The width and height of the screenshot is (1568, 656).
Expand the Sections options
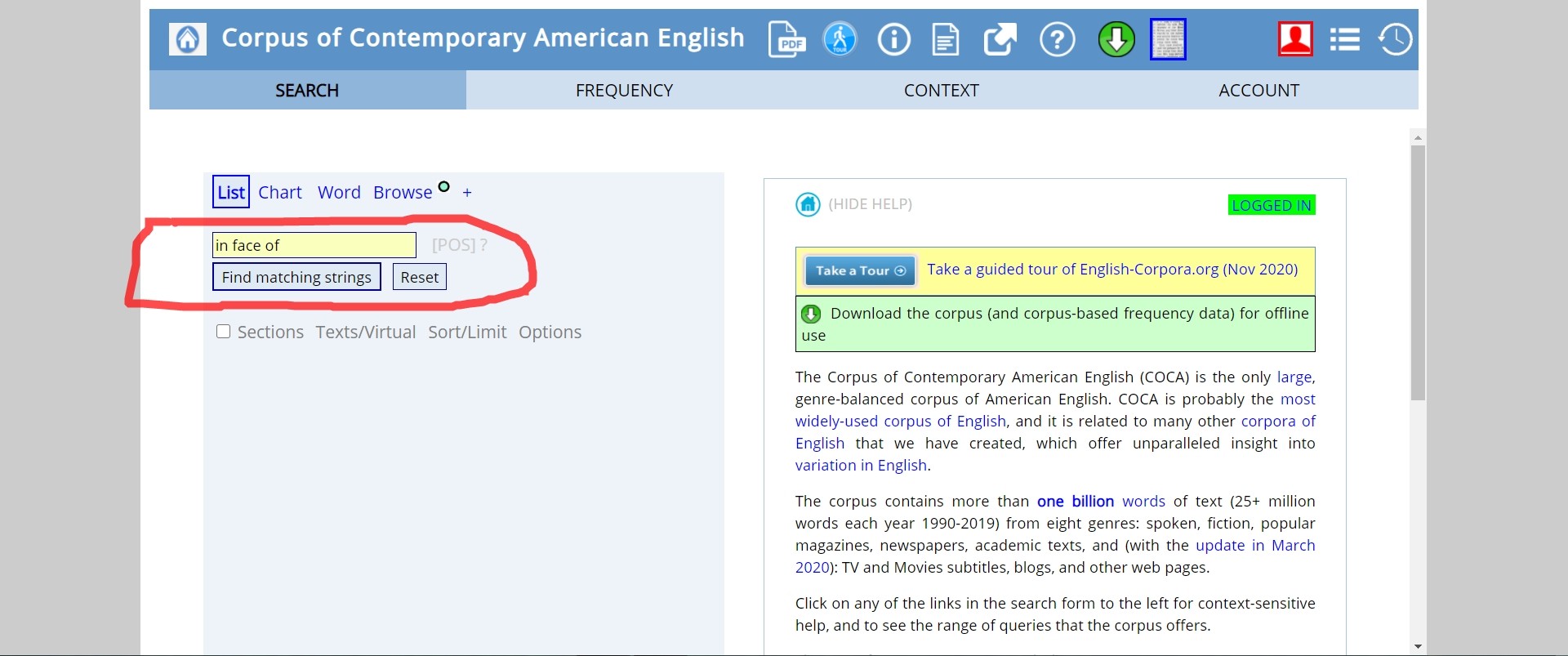point(270,332)
